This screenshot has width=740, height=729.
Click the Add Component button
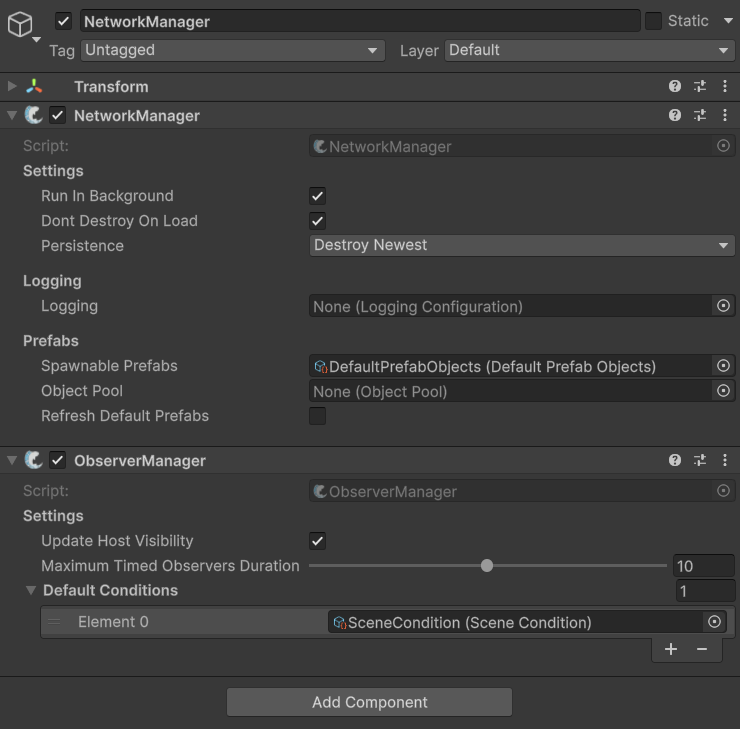[x=369, y=702]
